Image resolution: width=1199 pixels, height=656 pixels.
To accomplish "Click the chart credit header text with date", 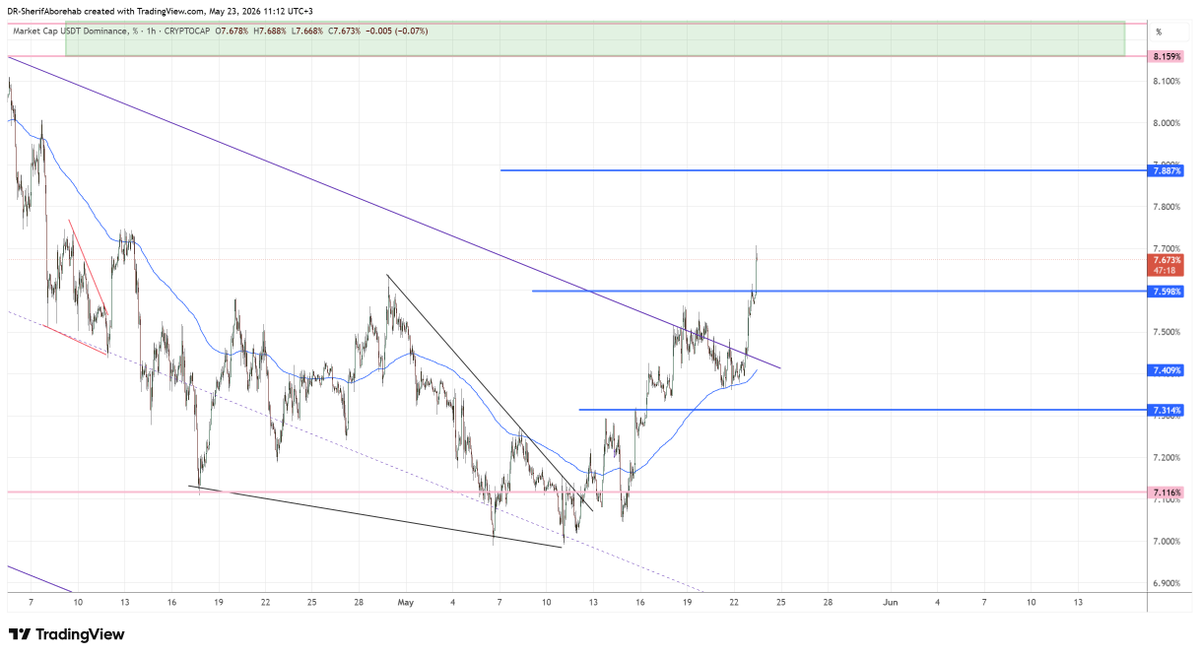I will point(160,11).
